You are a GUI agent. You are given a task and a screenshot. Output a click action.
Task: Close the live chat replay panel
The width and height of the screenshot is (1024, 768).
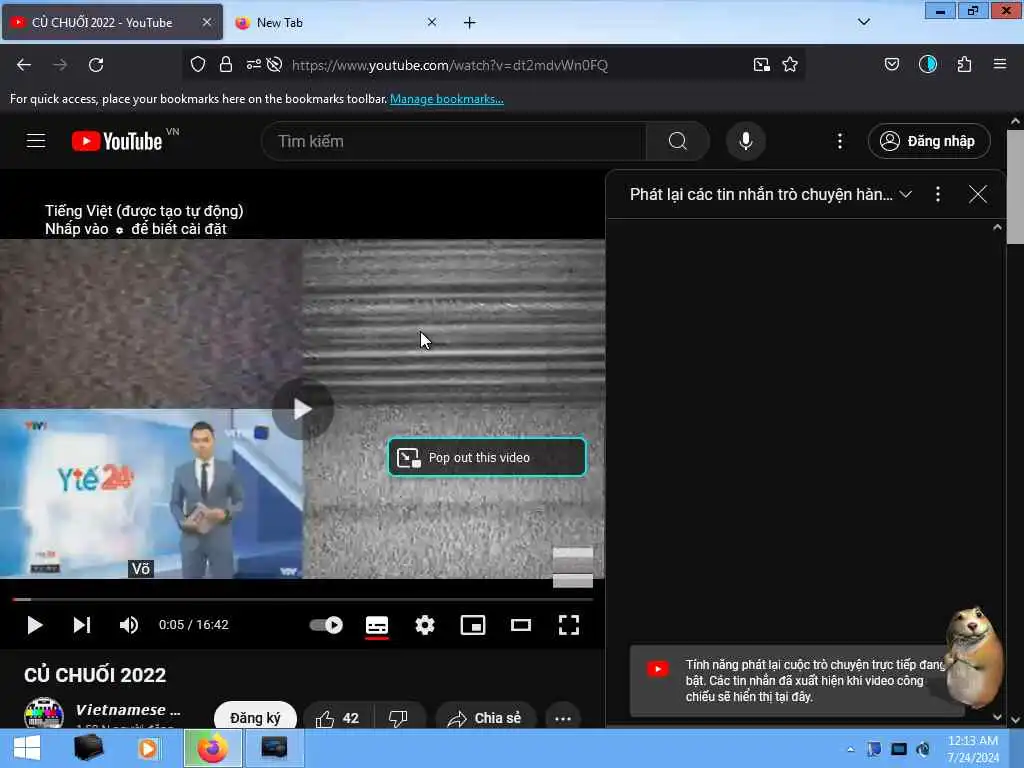click(978, 194)
